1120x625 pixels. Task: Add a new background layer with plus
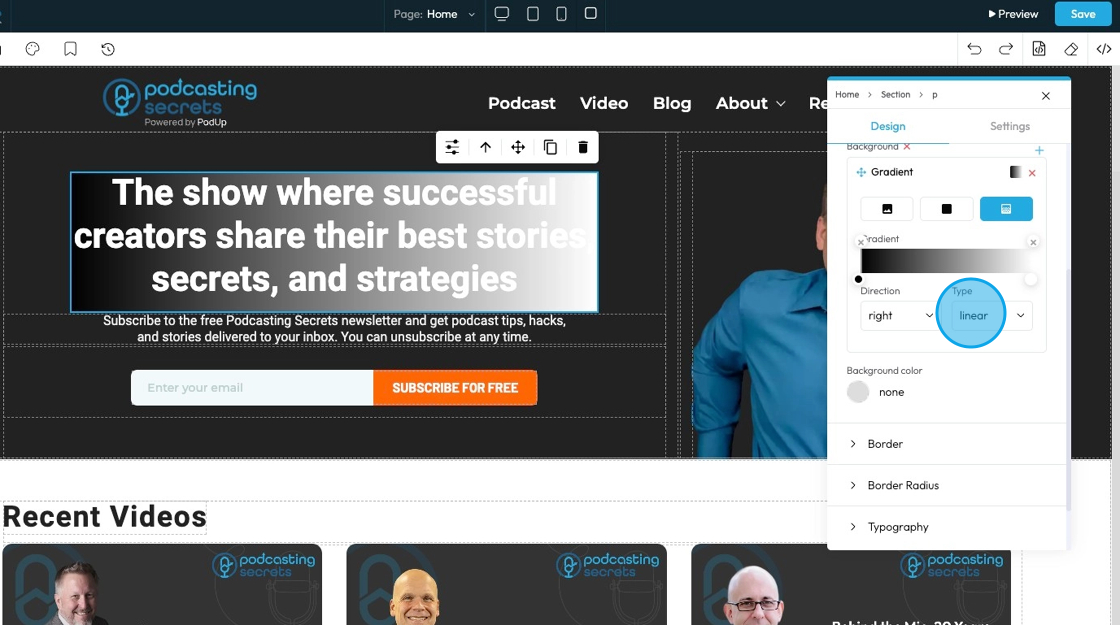point(1039,150)
